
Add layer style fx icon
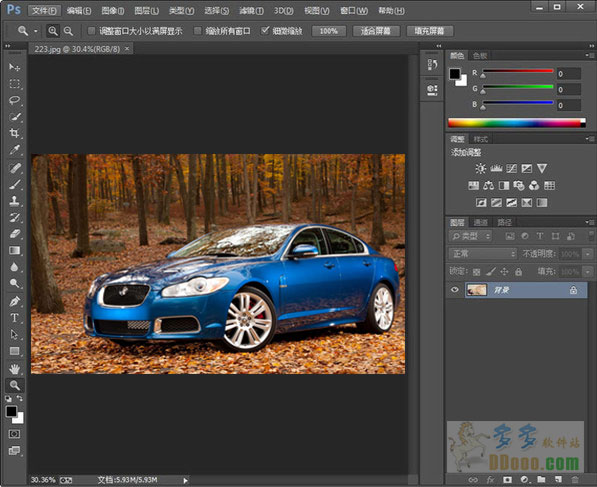point(490,479)
